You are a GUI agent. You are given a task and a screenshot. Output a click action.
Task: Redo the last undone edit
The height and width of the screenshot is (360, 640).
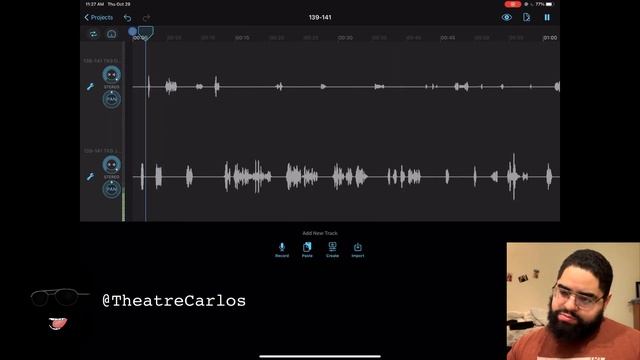pyautogui.click(x=146, y=18)
